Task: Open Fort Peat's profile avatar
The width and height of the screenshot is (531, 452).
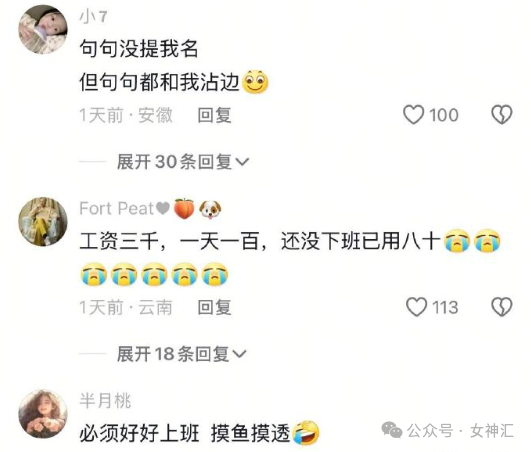Action: pyautogui.click(x=43, y=222)
